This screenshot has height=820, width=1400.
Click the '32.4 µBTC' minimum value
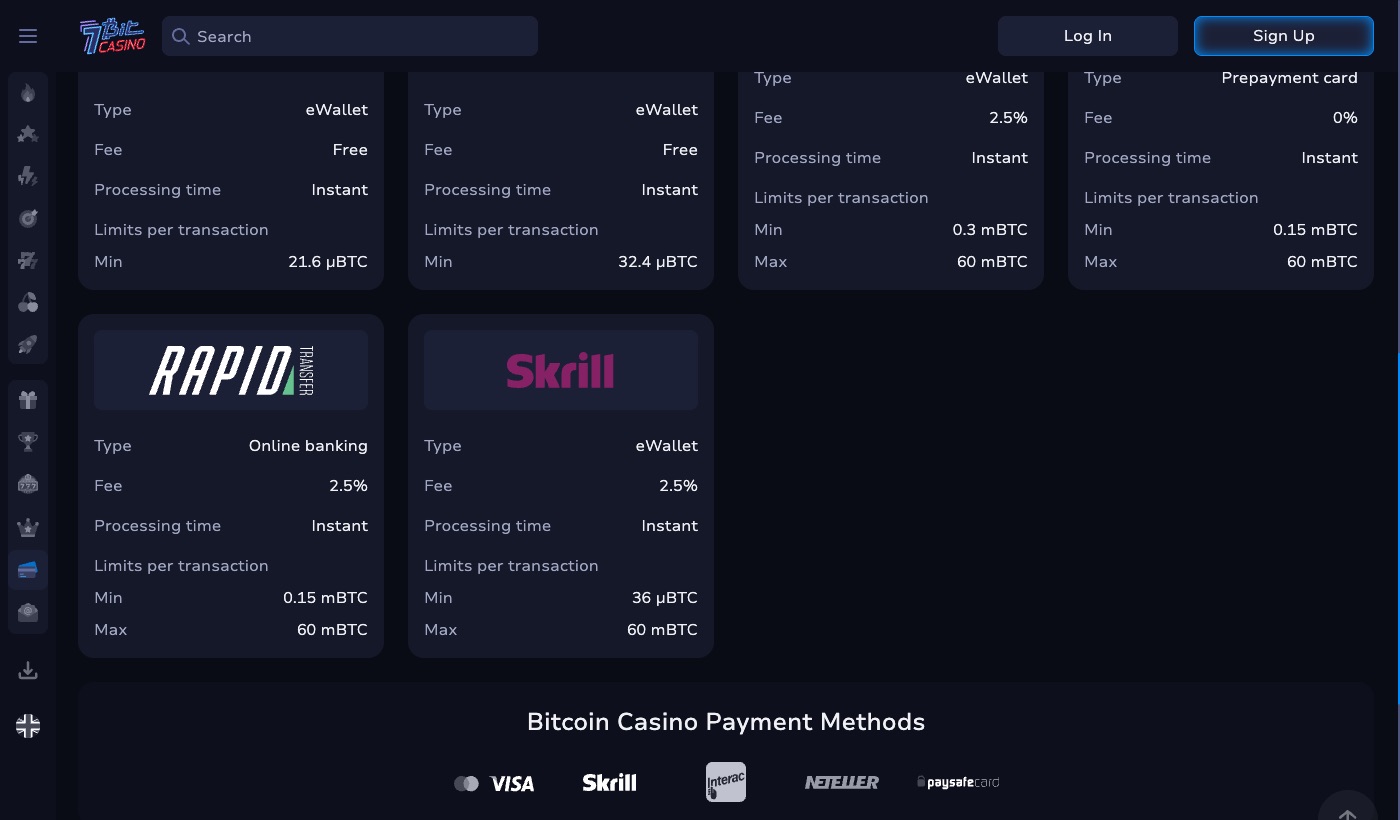tap(658, 262)
